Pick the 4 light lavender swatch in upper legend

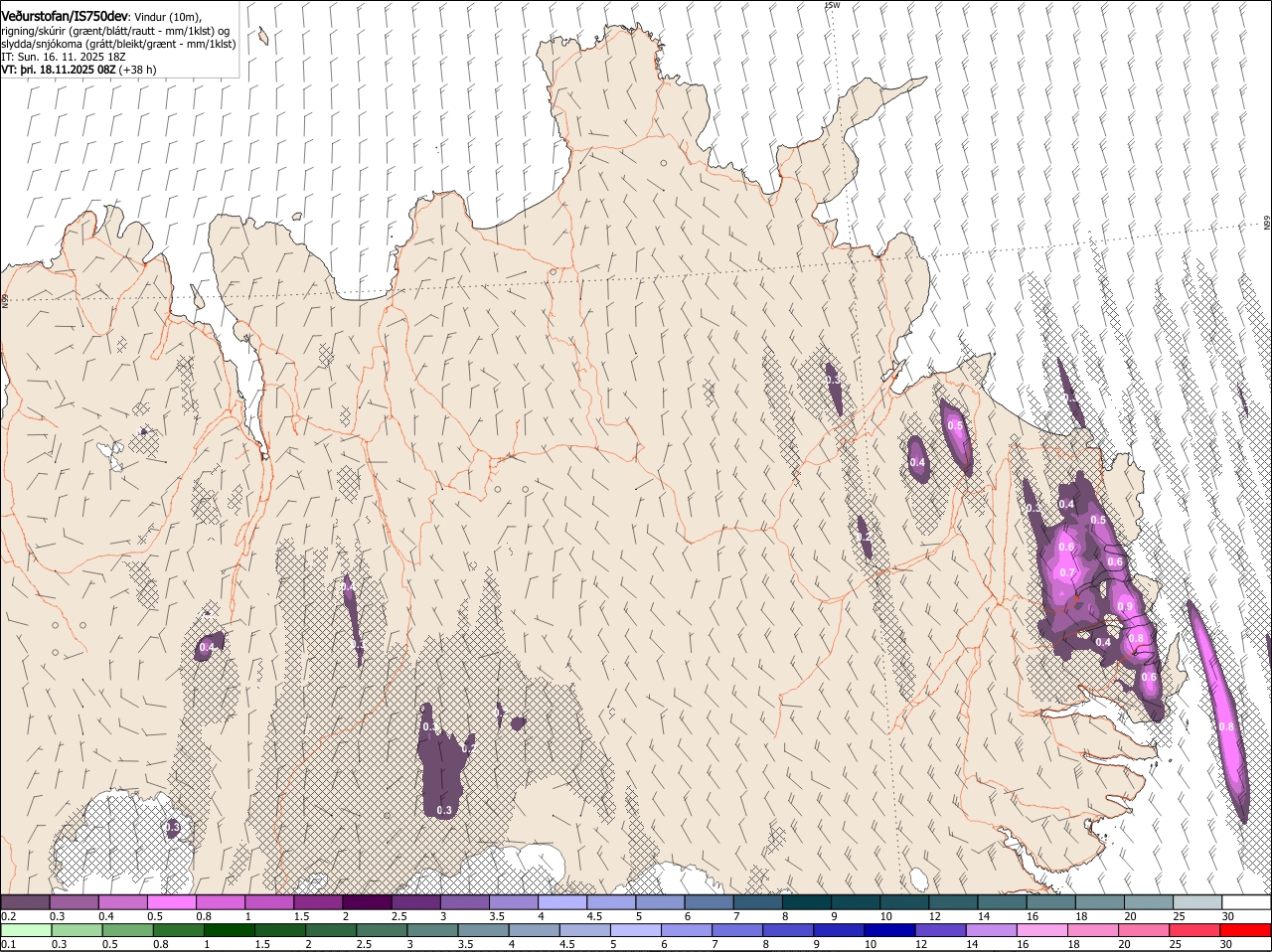coord(560,902)
